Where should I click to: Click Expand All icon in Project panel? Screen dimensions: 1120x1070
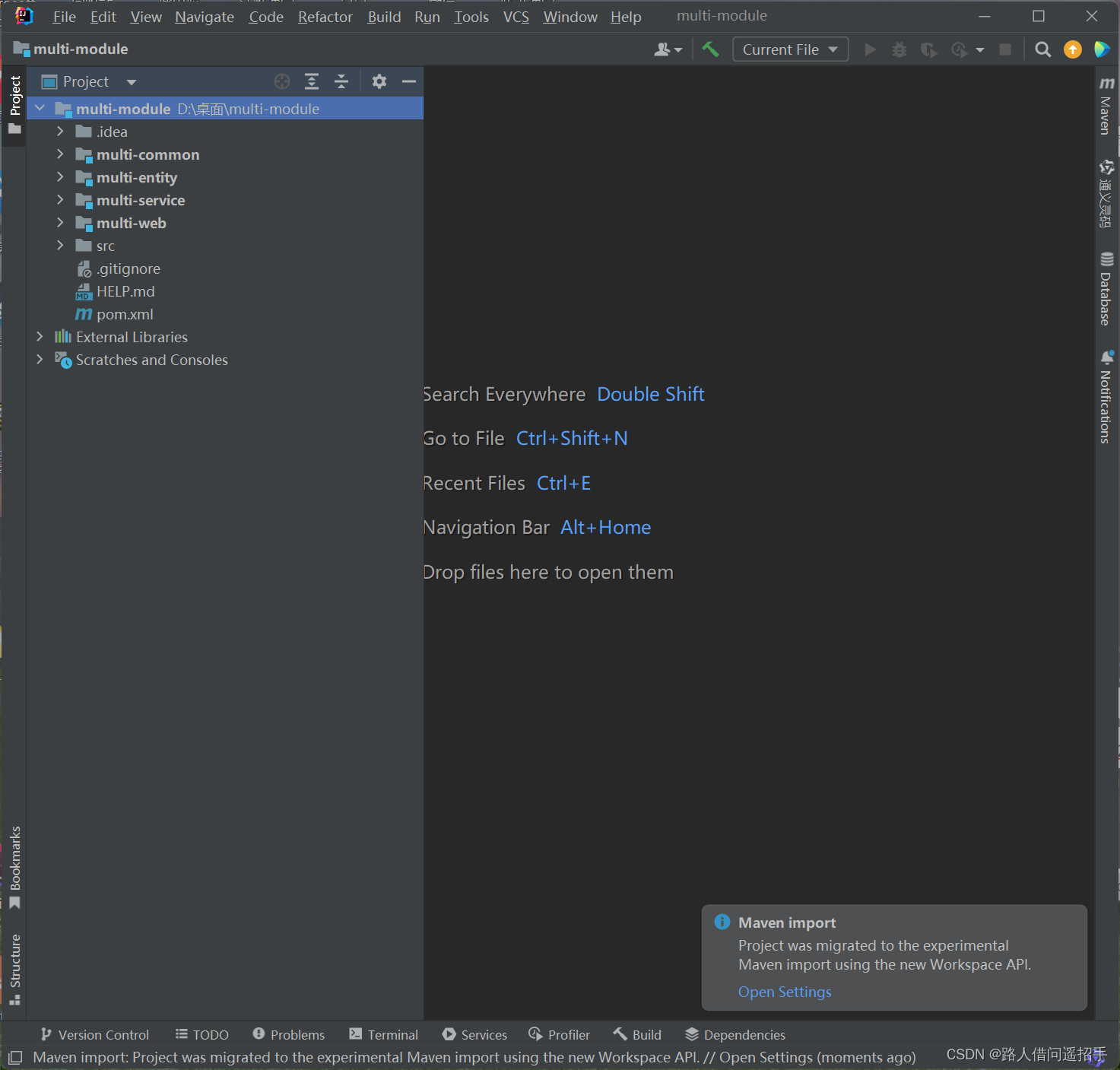(x=312, y=81)
